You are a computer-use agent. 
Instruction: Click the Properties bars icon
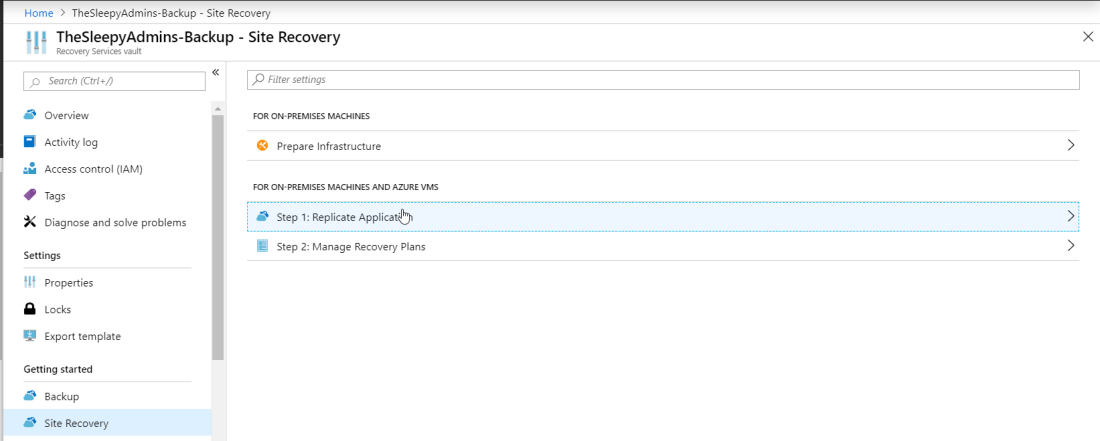coord(30,283)
